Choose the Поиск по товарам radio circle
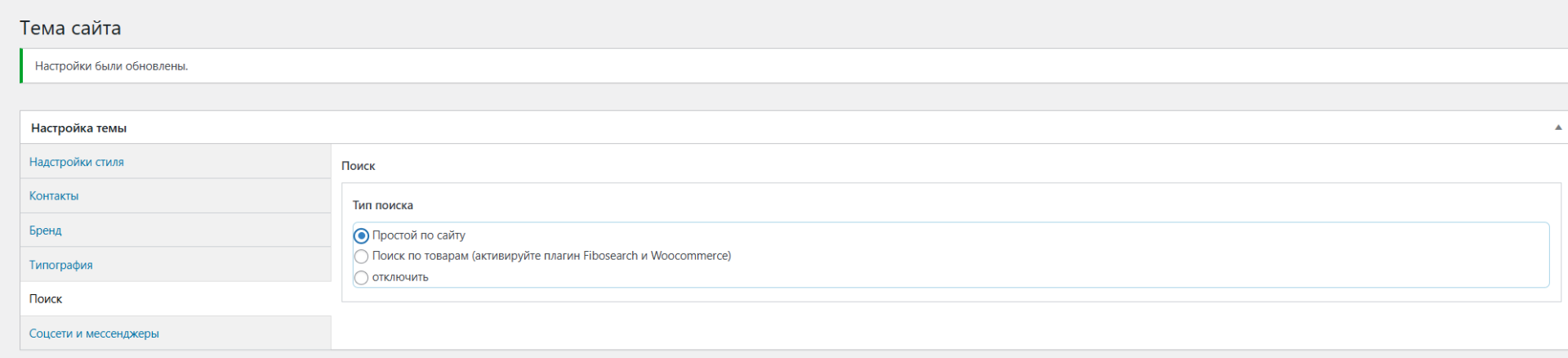Screen dimensions: 1568x358 361,257
